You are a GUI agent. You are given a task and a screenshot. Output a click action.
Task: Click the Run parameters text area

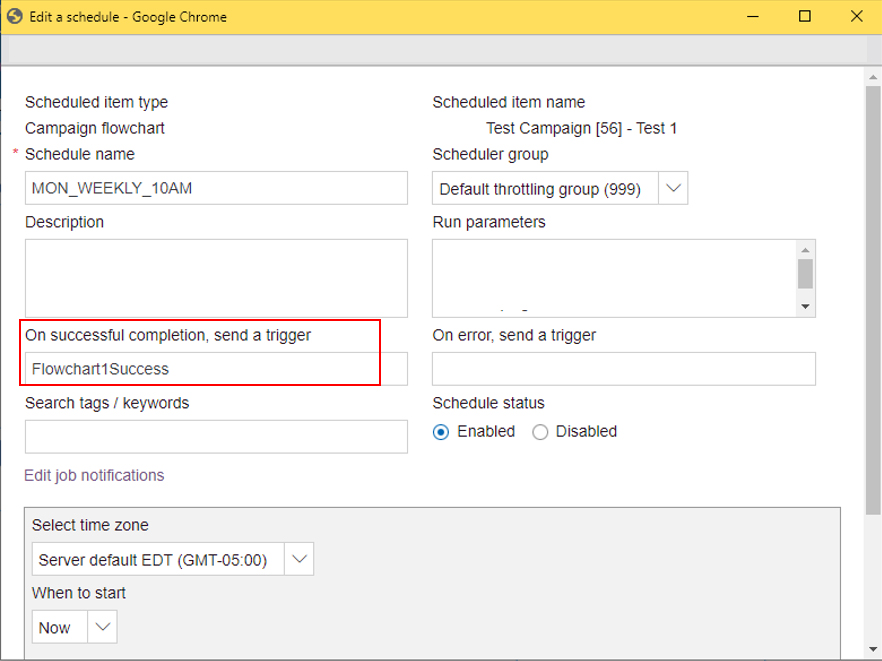click(x=614, y=278)
